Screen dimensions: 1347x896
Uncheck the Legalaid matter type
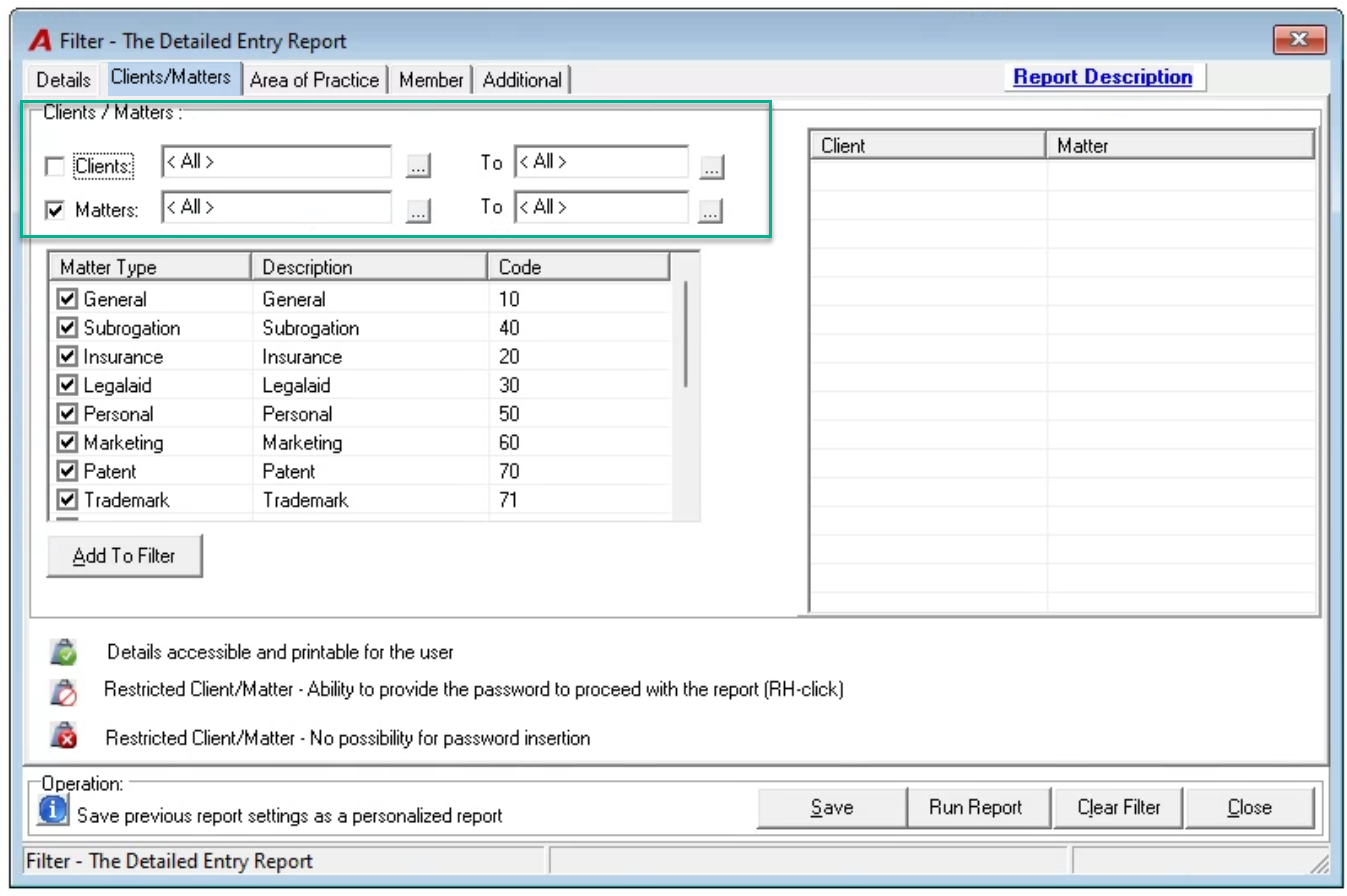68,385
